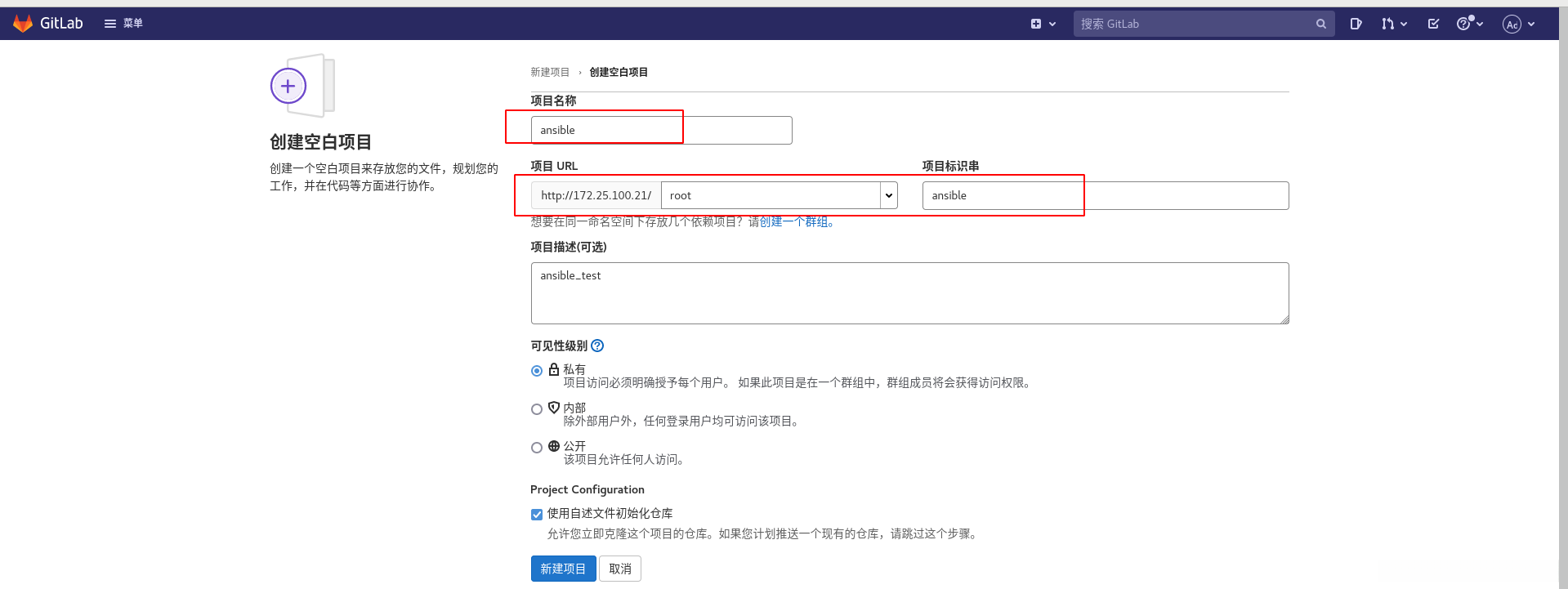Screen dimensions: 1568x589
Task: Click the Project Configuration heading
Action: 587,489
